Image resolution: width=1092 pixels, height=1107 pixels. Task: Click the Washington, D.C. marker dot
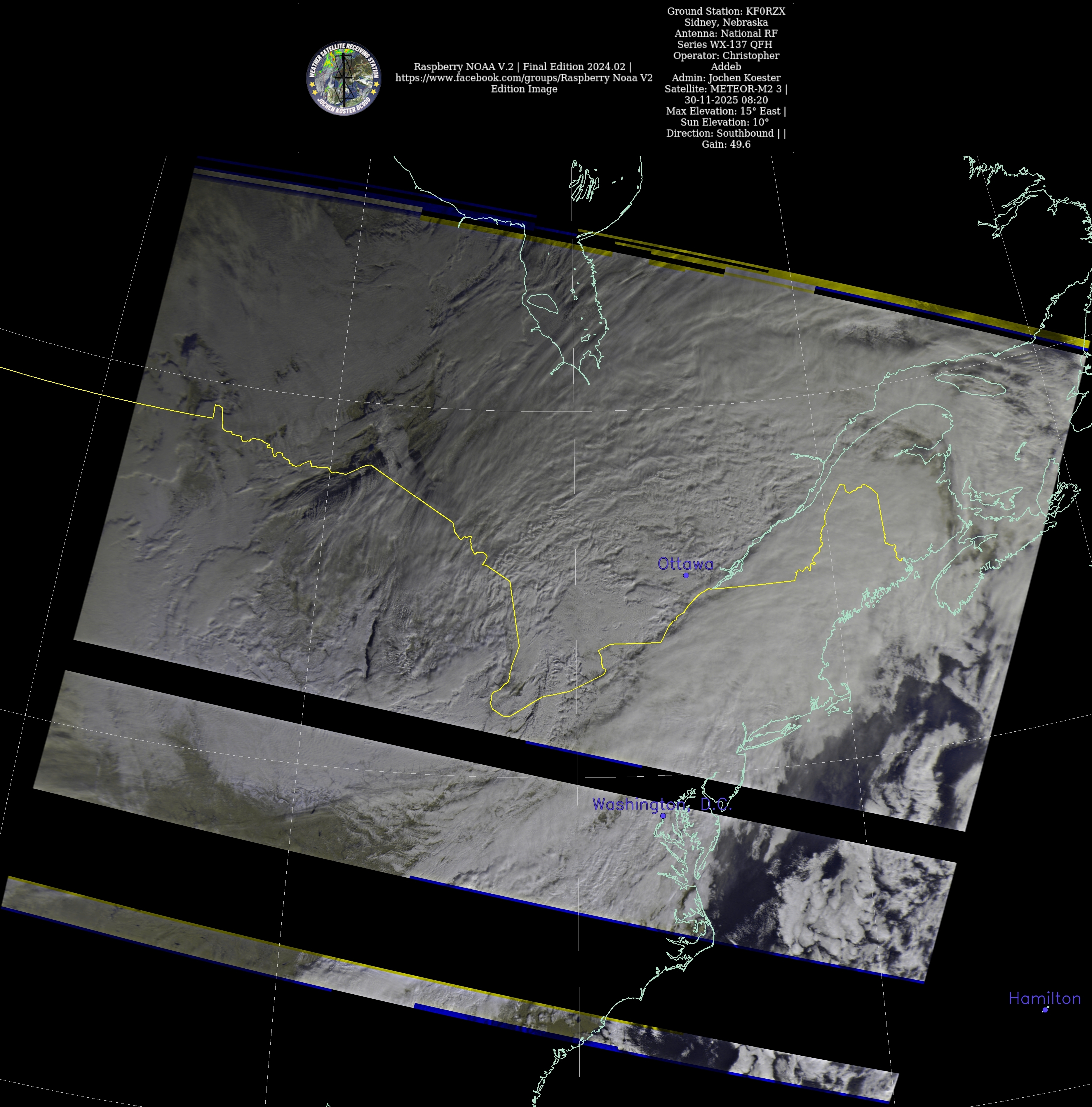pos(663,815)
